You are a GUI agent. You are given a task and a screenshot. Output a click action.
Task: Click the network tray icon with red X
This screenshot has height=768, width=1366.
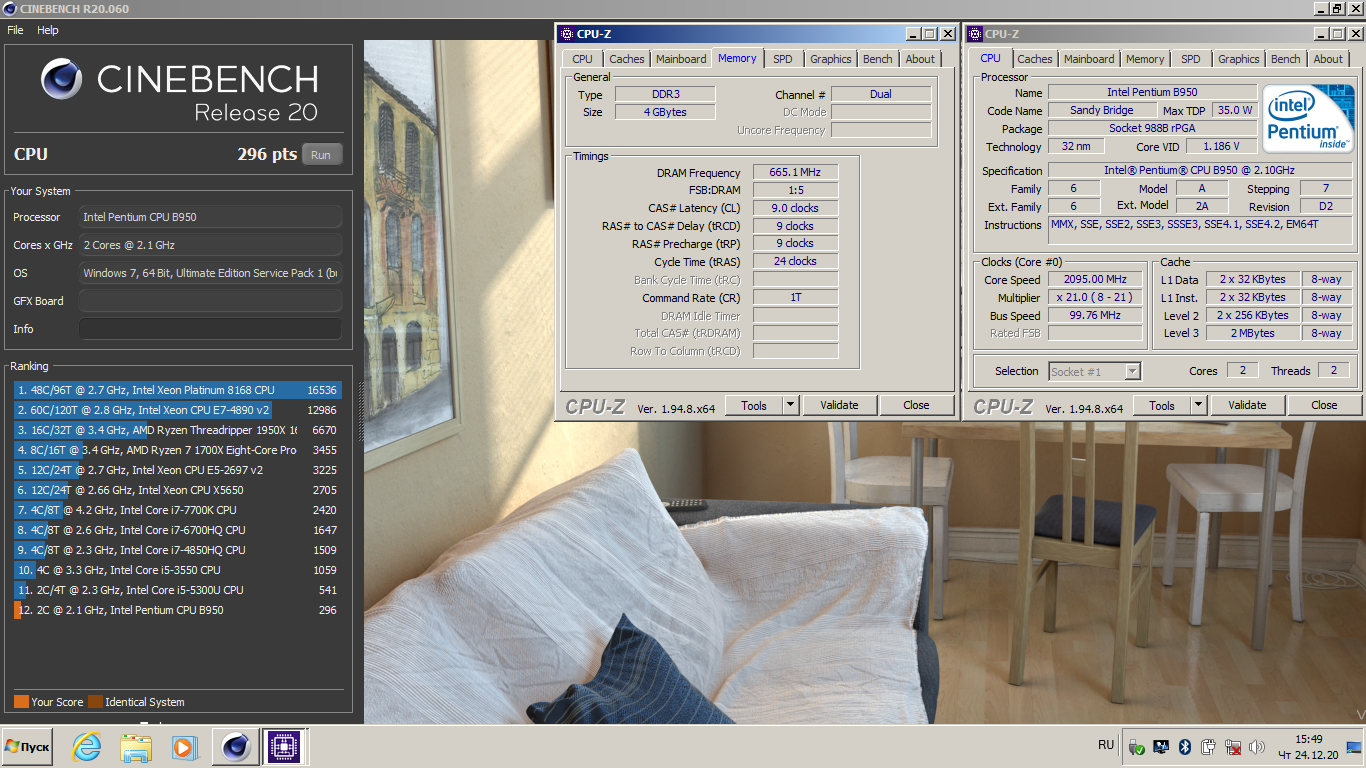[1233, 746]
